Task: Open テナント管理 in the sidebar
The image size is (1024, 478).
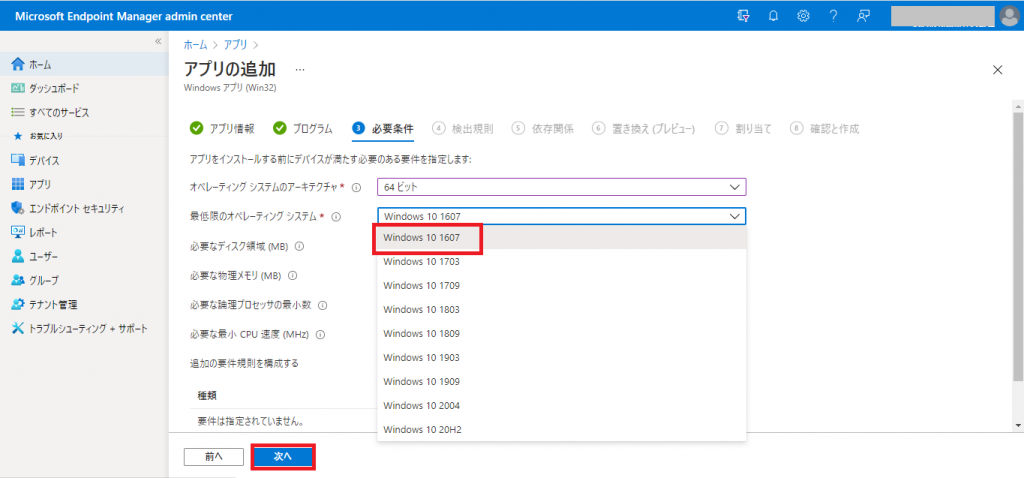Action: tap(84, 304)
